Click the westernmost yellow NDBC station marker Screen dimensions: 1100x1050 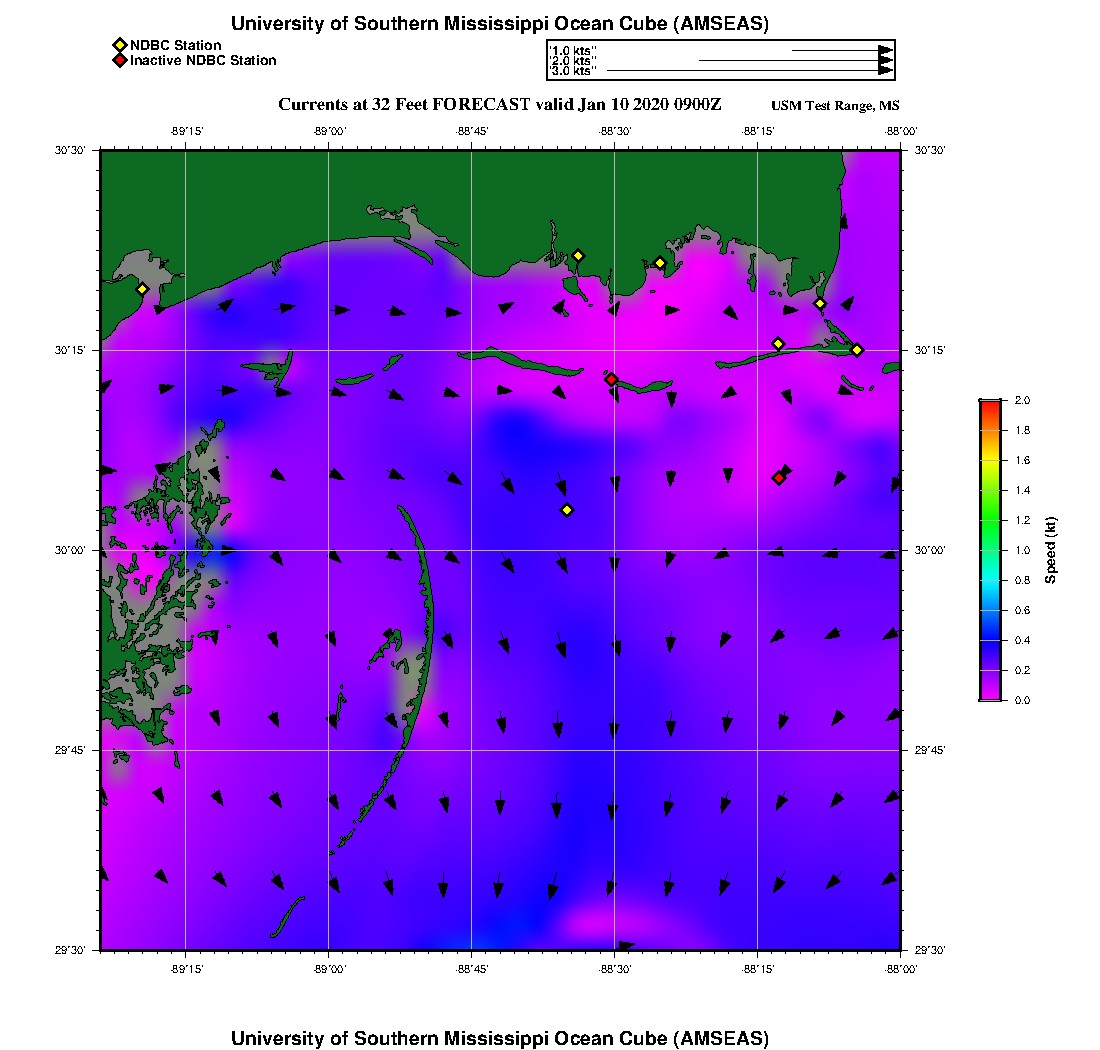[x=142, y=289]
